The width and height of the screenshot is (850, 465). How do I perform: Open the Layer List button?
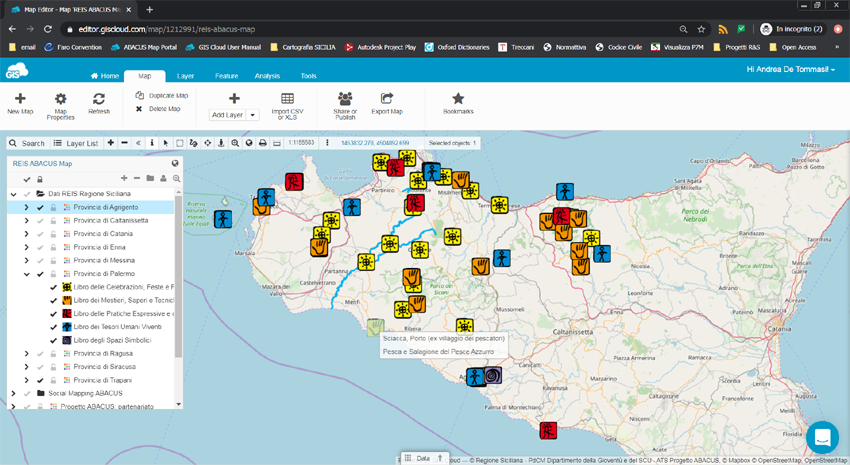76,143
